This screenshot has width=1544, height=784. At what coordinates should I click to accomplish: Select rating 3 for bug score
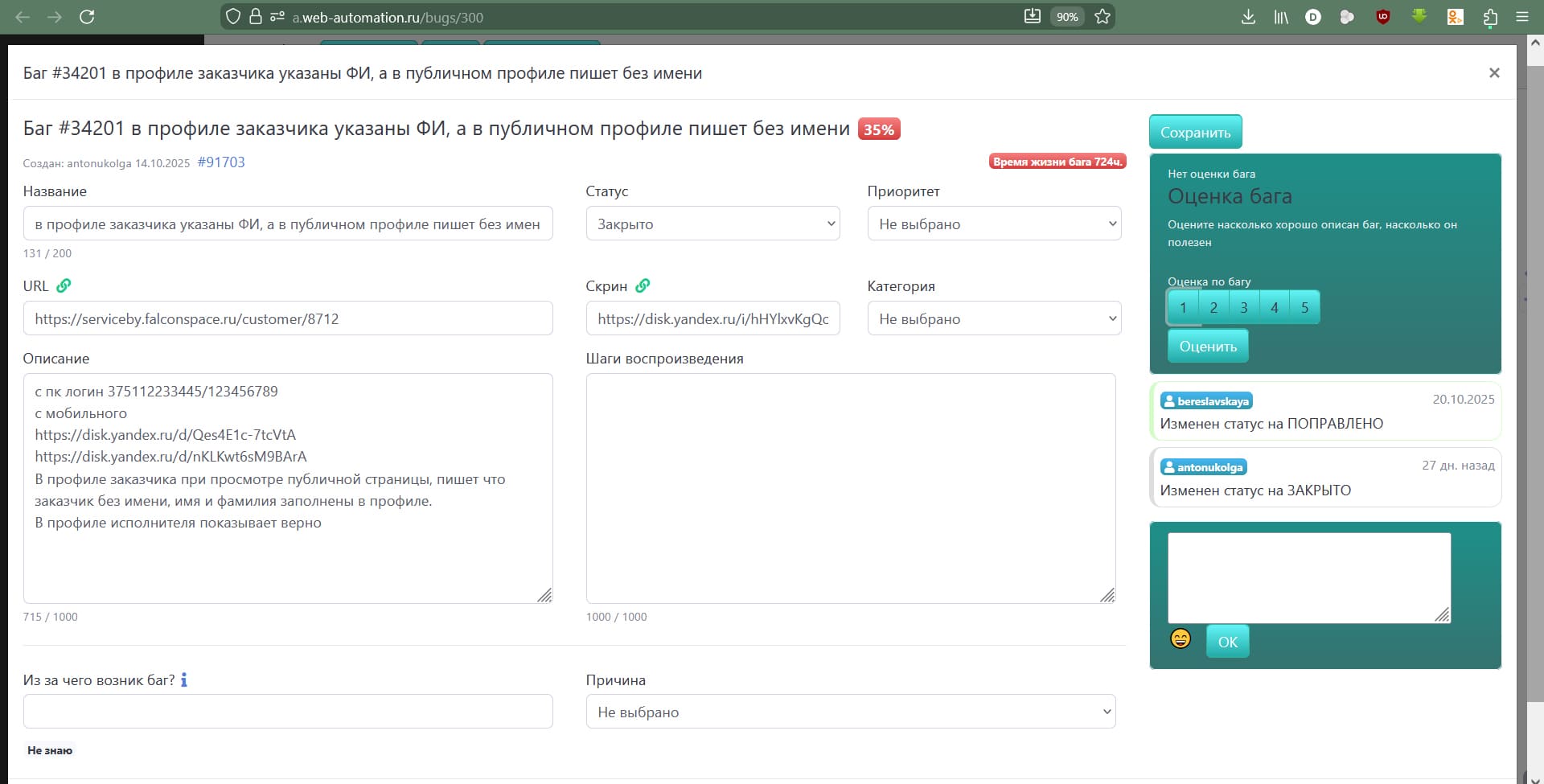coord(1244,307)
